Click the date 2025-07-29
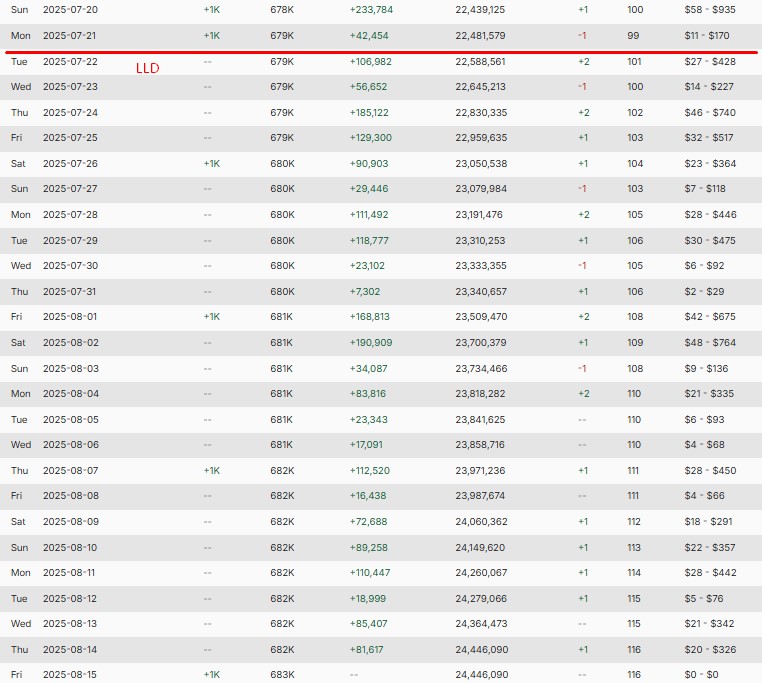 (70, 241)
